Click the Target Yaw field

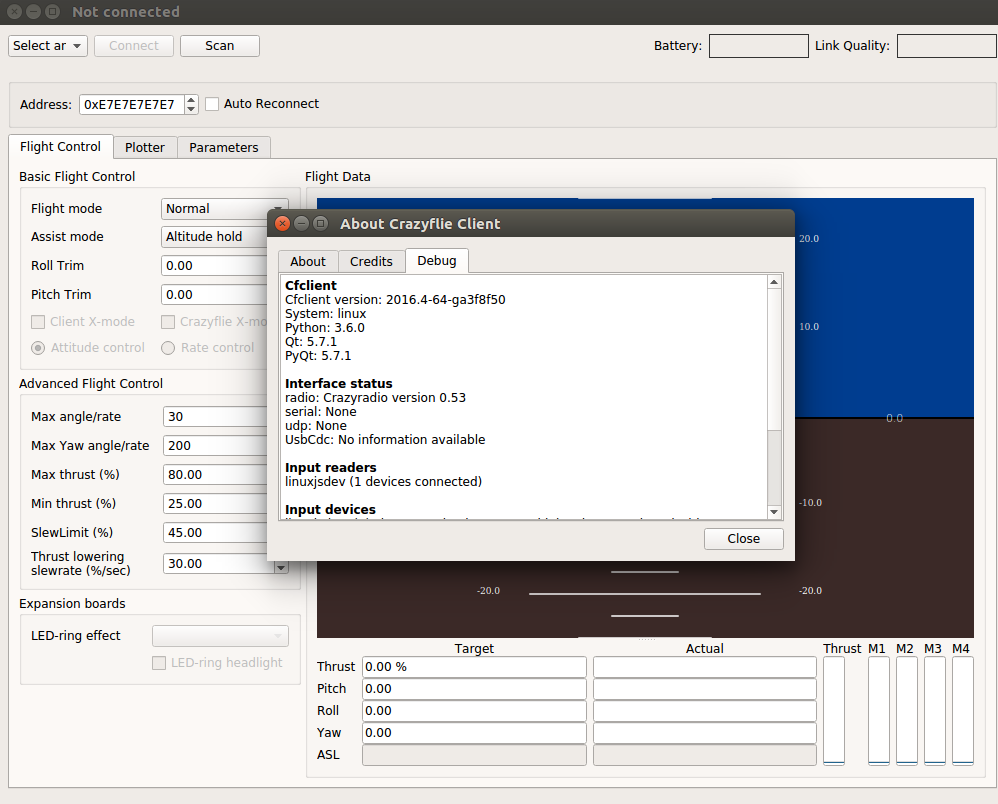[474, 733]
